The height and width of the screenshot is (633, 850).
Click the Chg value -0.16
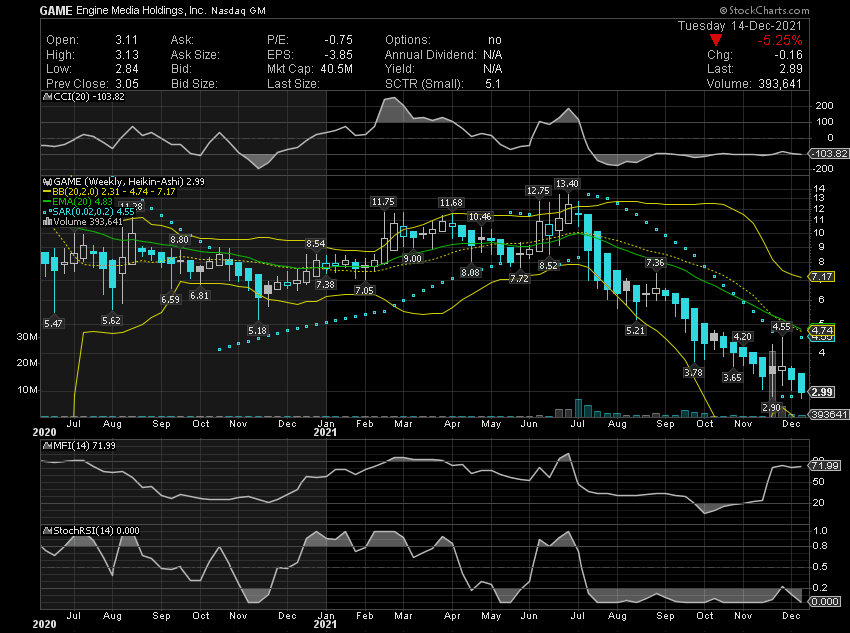click(x=788, y=55)
